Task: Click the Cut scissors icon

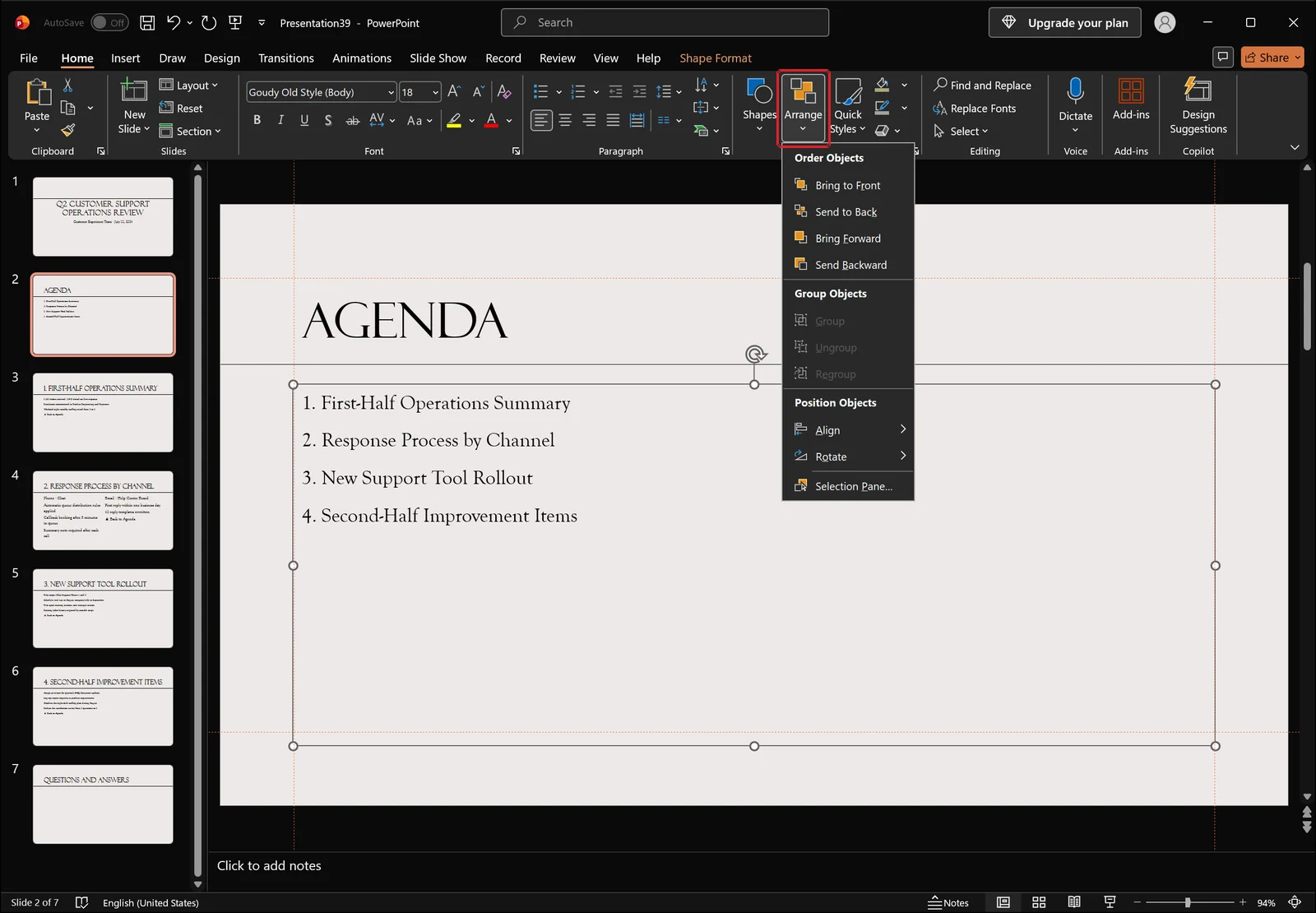Action: [x=67, y=86]
